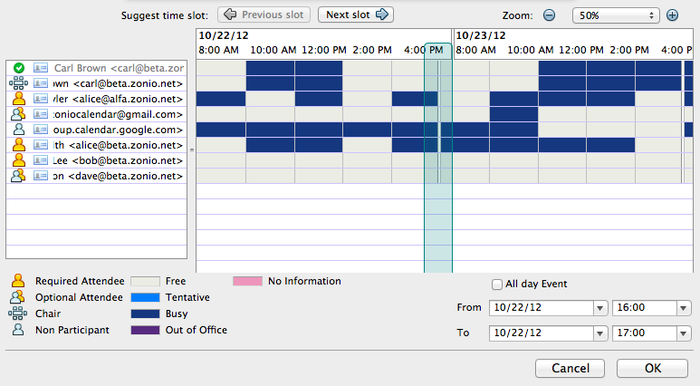This screenshot has width=700, height=386.
Task: Click optional attendee icon for dave@beta.zonio.net
Action: tap(18, 176)
